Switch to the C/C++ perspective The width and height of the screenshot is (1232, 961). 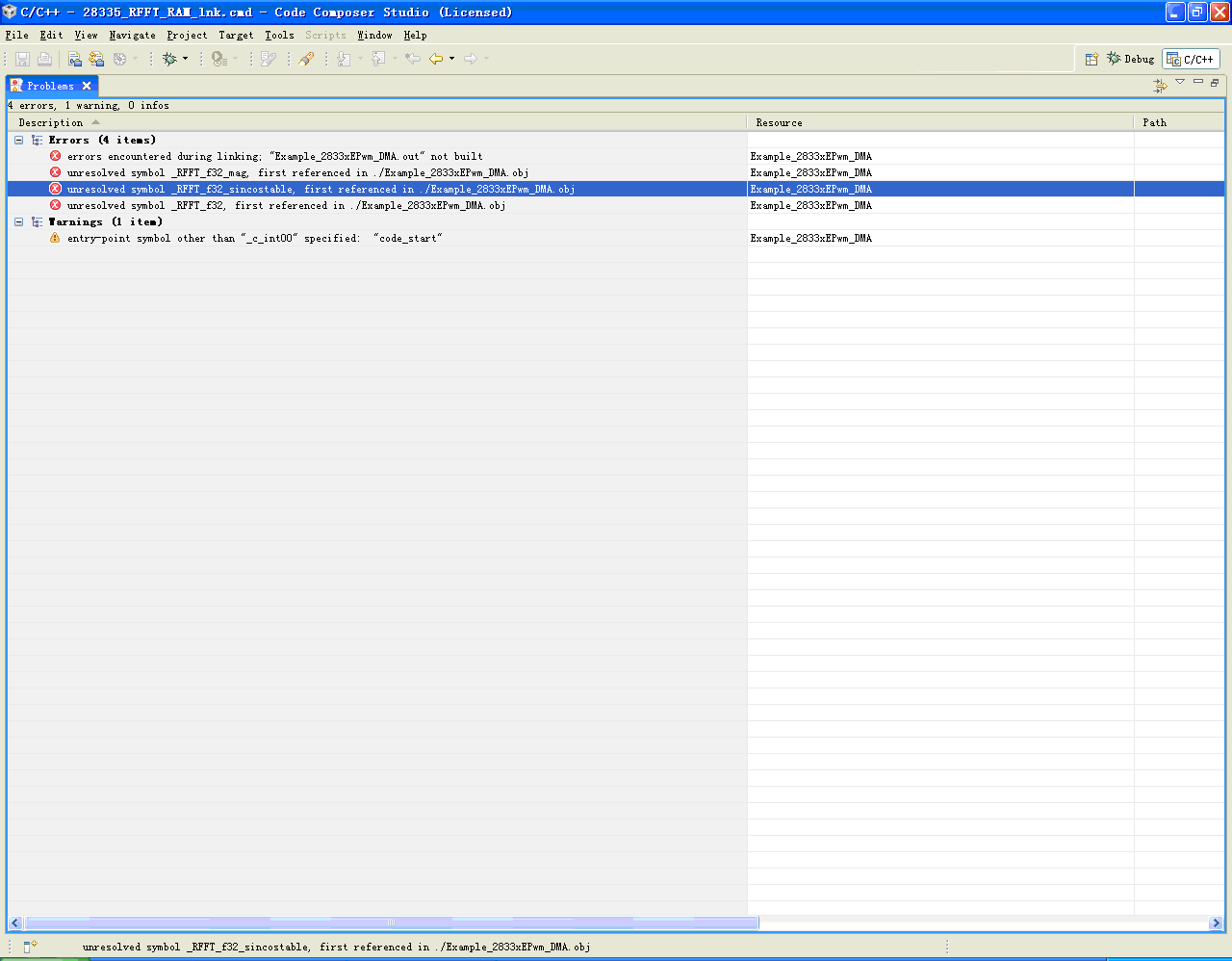(x=1191, y=59)
